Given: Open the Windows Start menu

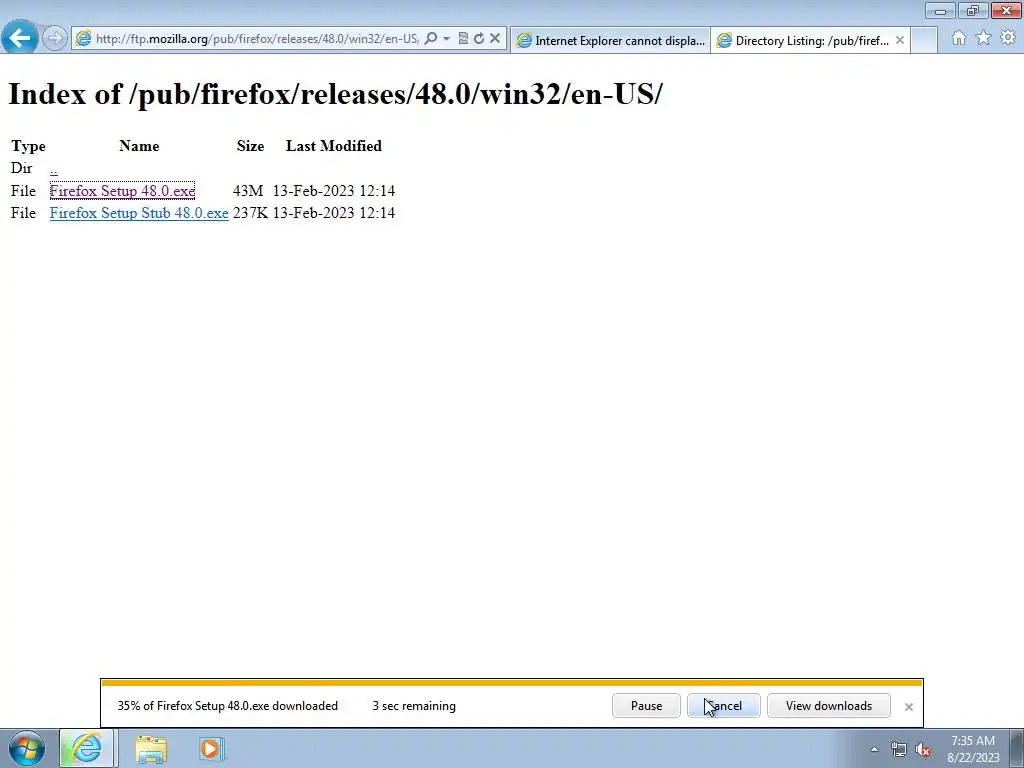Looking at the screenshot, I should [x=27, y=748].
